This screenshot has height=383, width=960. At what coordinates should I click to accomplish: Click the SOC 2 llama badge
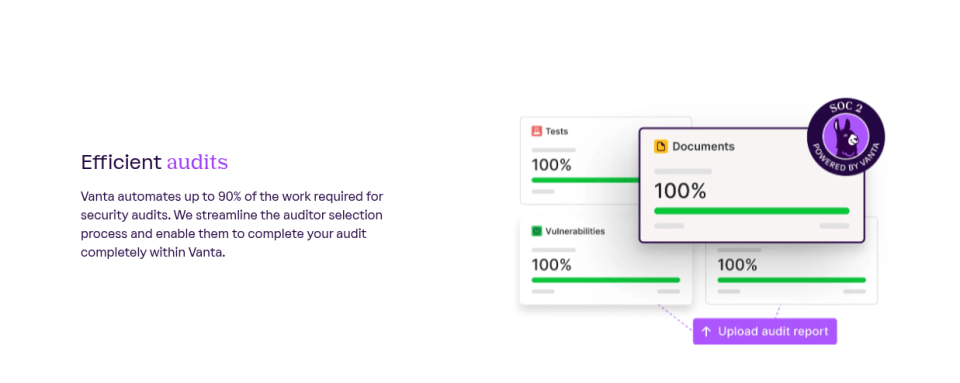(x=846, y=137)
